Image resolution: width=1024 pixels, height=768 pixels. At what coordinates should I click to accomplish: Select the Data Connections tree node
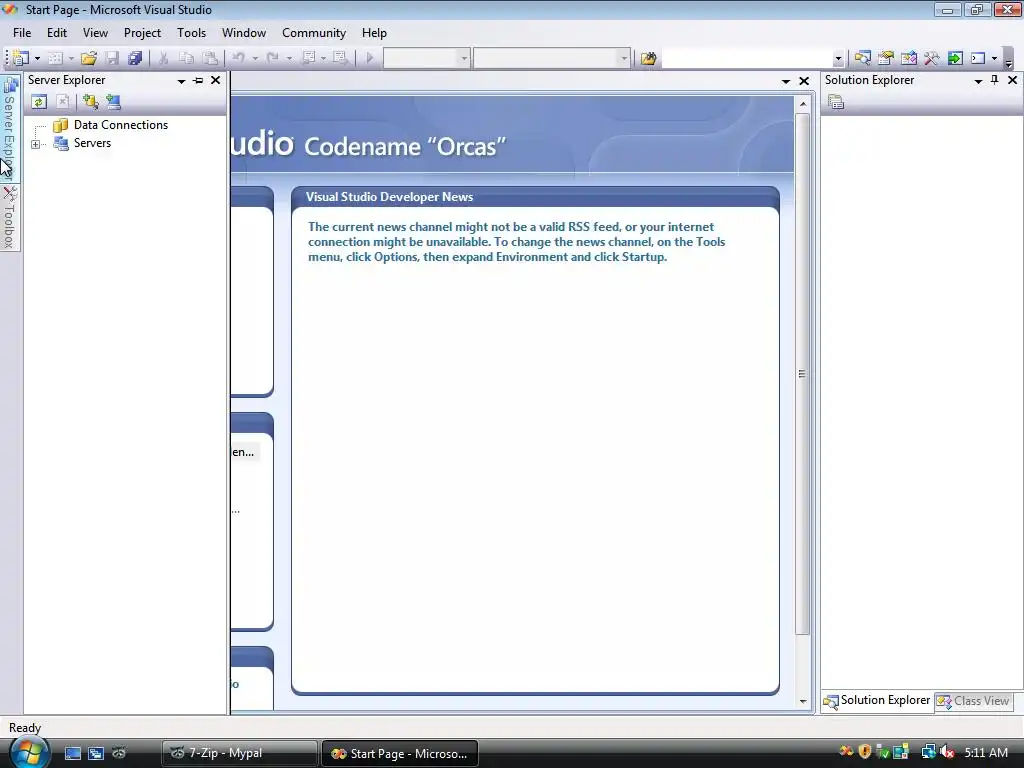click(120, 125)
